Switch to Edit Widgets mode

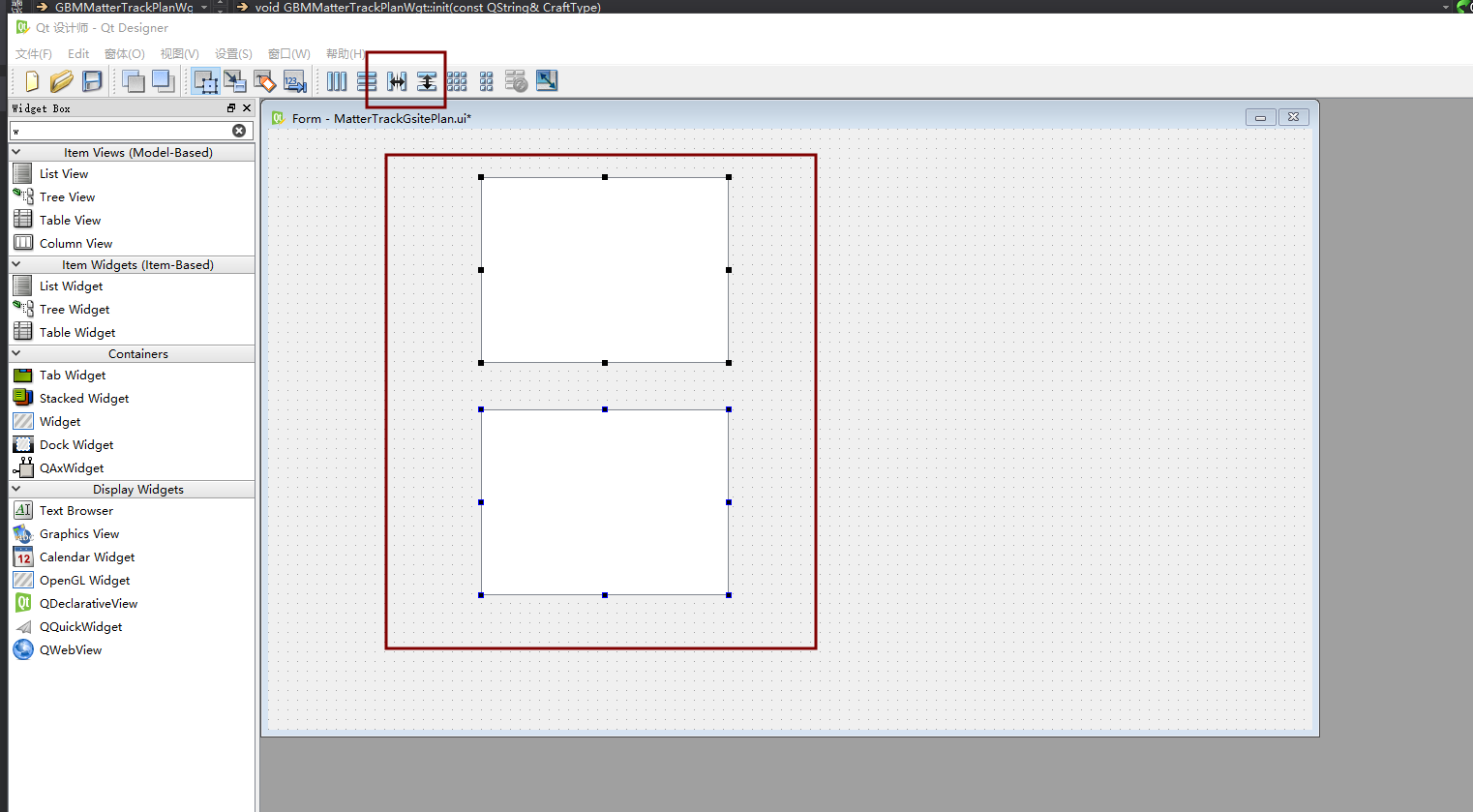click(205, 81)
